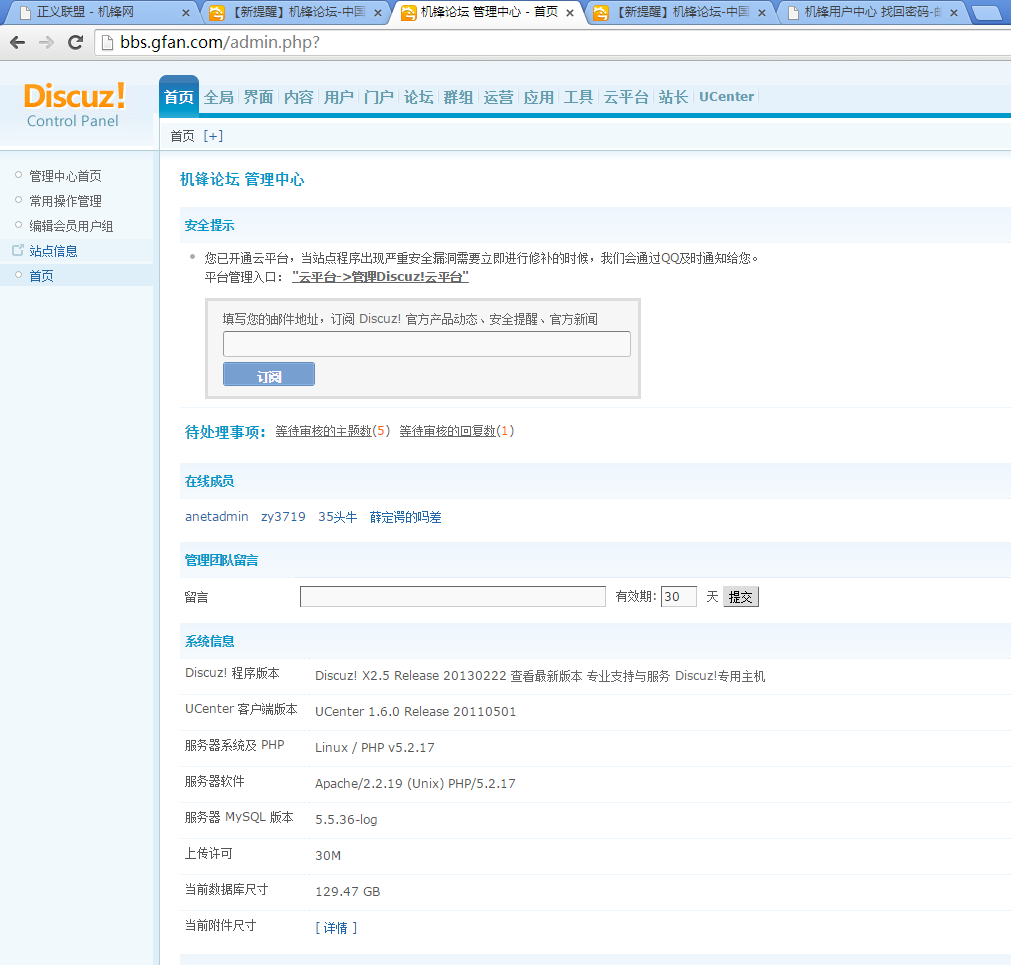The height and width of the screenshot is (965, 1011).
Task: Focus the 留言 message input field
Action: (x=453, y=596)
